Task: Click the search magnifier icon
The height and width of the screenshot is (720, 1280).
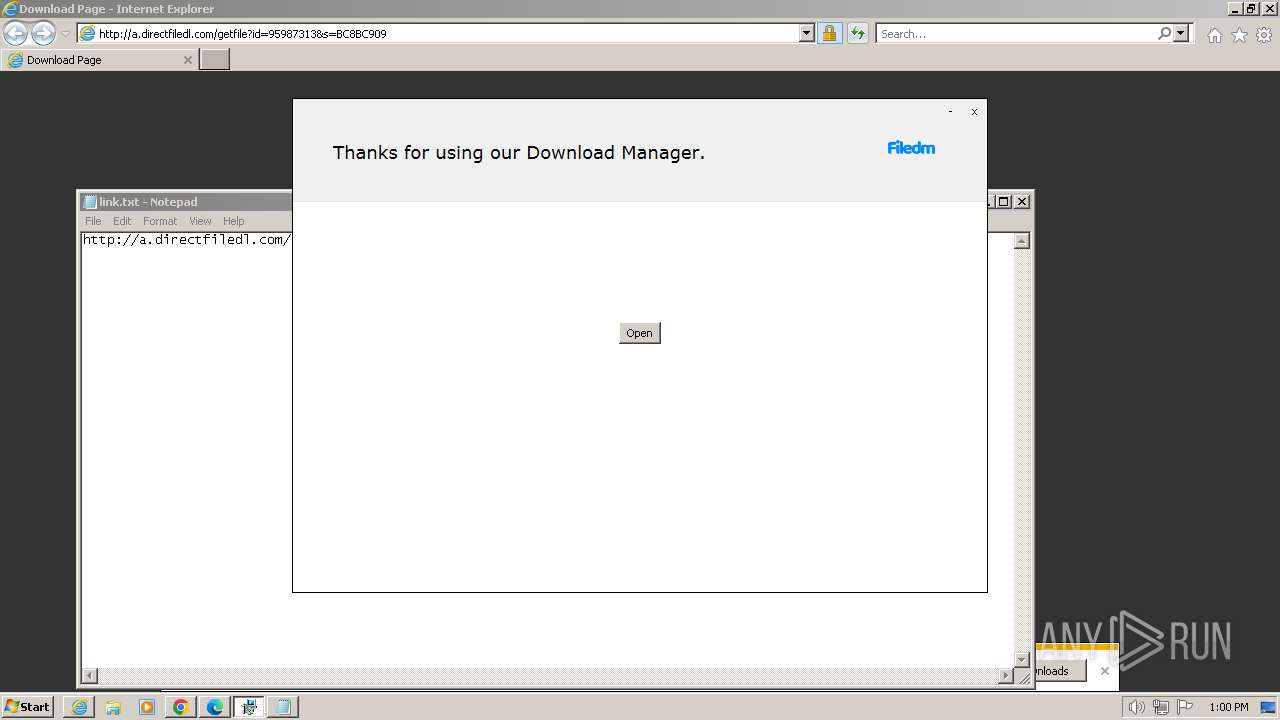Action: [1164, 33]
